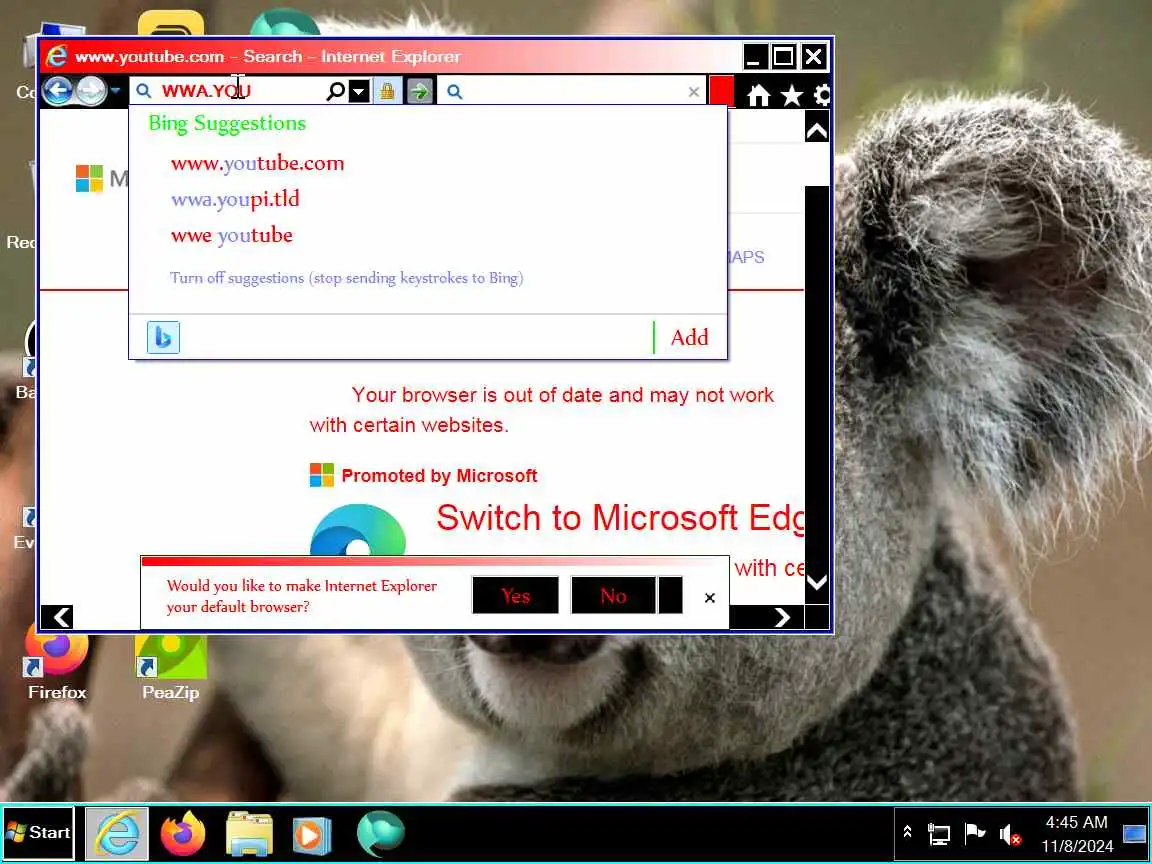
Task: Click the Bing Suggestions heading
Action: click(227, 123)
